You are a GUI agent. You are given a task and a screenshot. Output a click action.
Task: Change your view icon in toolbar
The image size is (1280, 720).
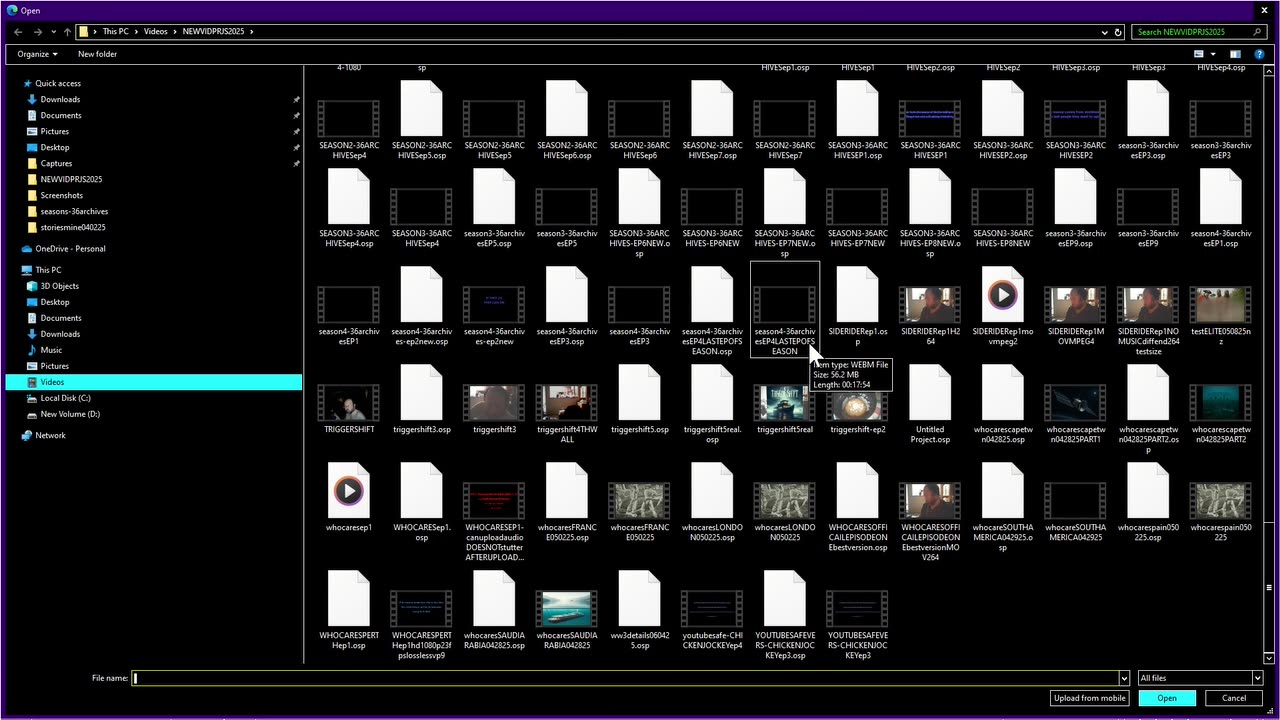pos(1198,54)
